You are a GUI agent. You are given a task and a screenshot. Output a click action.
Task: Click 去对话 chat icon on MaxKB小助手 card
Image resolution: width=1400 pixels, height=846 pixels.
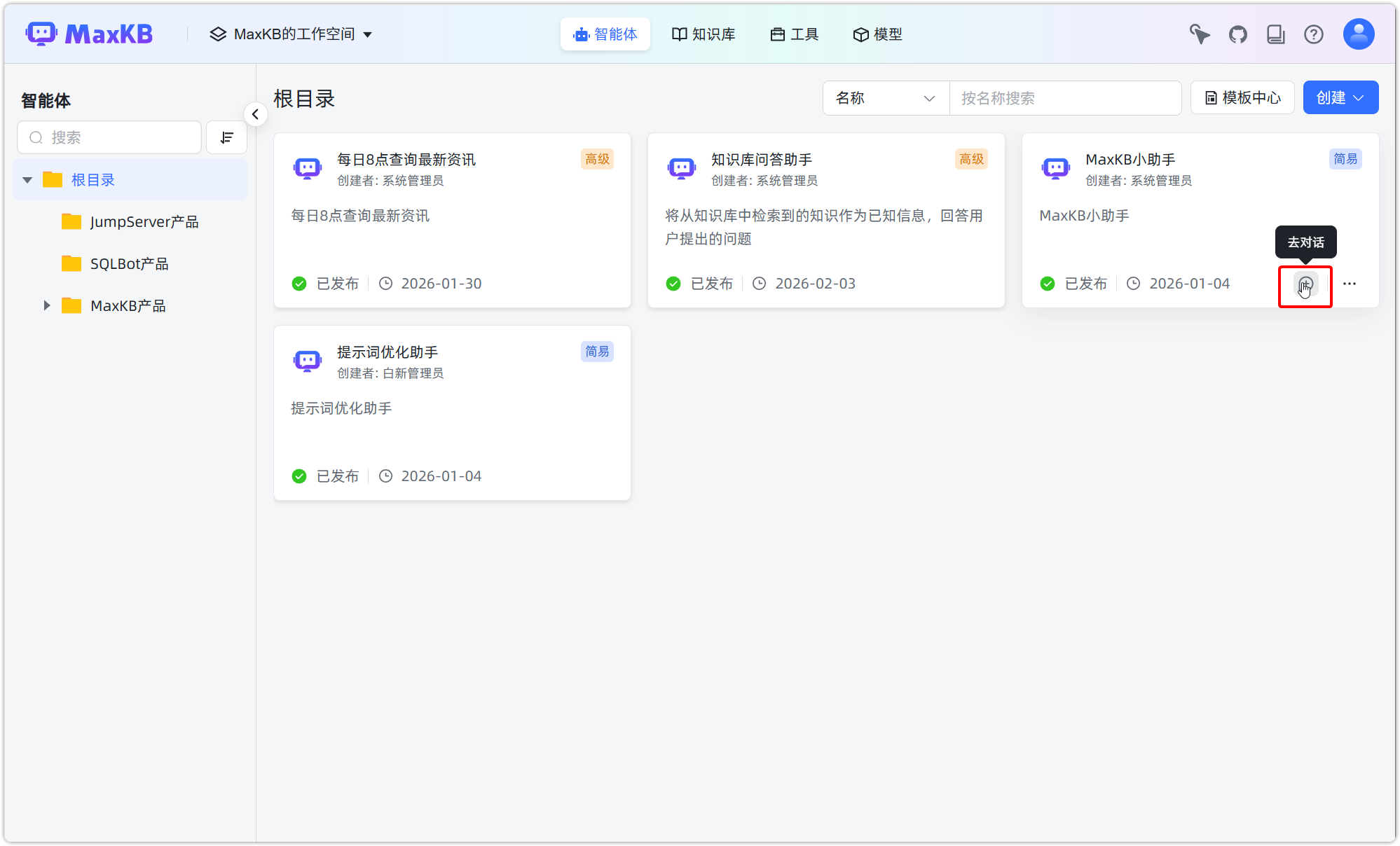1305,284
